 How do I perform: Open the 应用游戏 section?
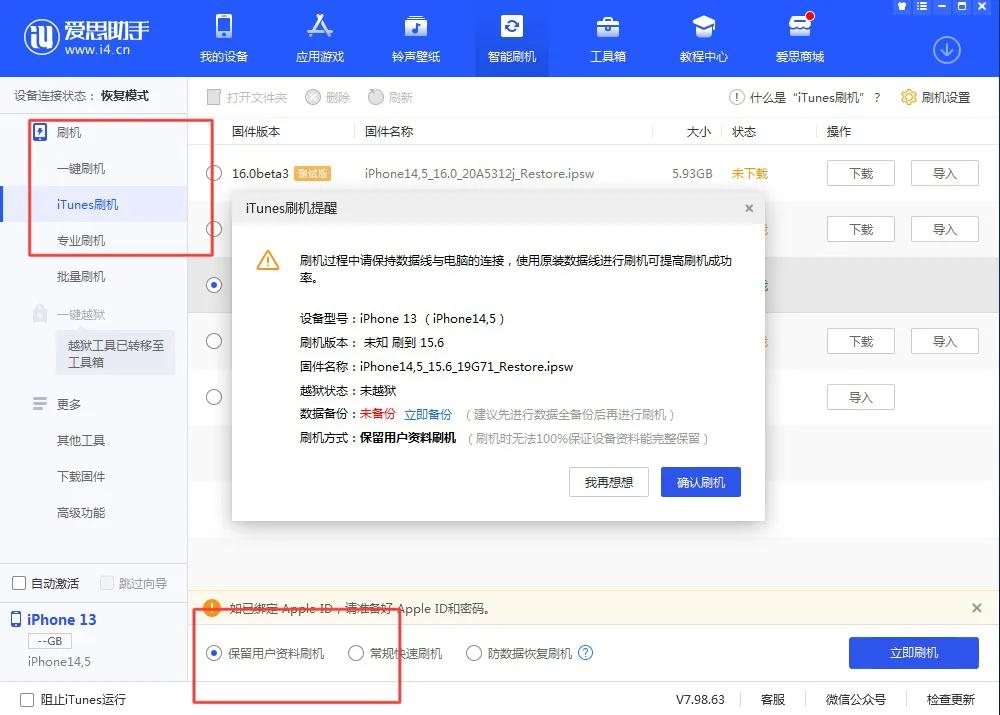point(319,38)
